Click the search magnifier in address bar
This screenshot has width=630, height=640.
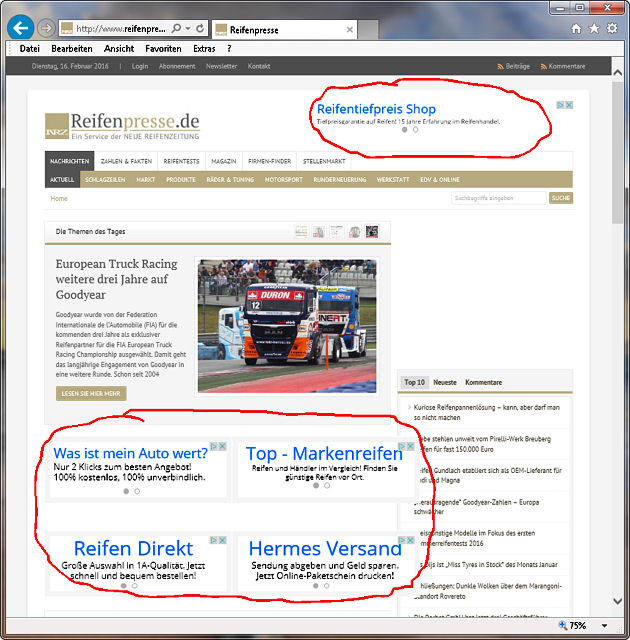click(x=176, y=29)
